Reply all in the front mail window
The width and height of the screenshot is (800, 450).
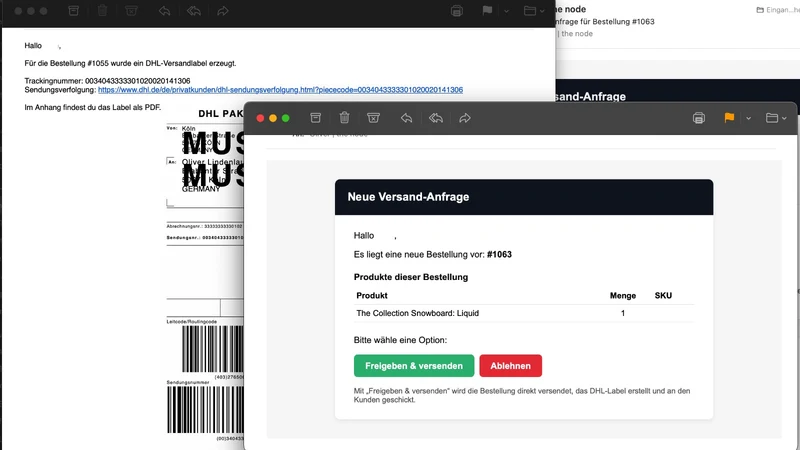pos(436,118)
